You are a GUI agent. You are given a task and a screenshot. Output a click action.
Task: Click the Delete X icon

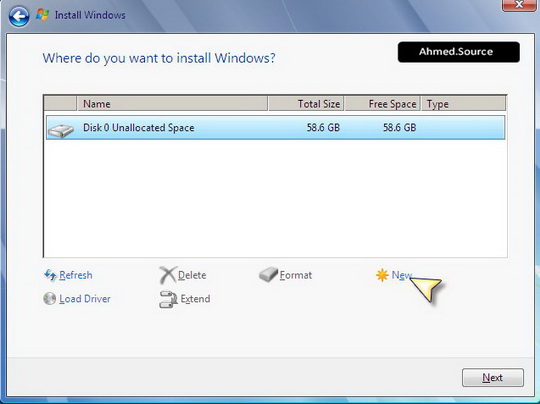(168, 275)
